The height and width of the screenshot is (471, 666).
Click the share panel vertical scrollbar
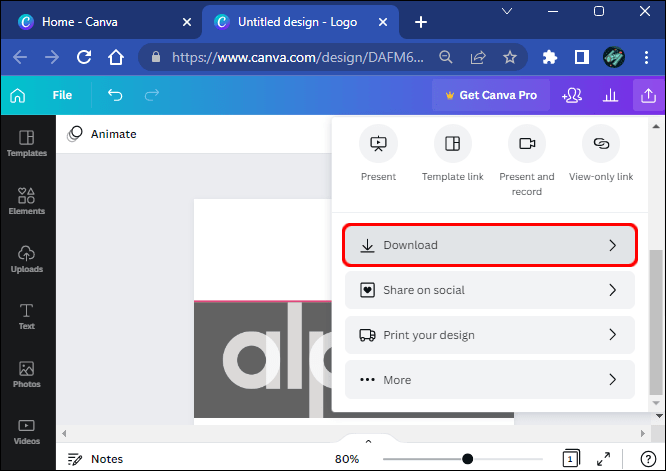tap(656, 322)
